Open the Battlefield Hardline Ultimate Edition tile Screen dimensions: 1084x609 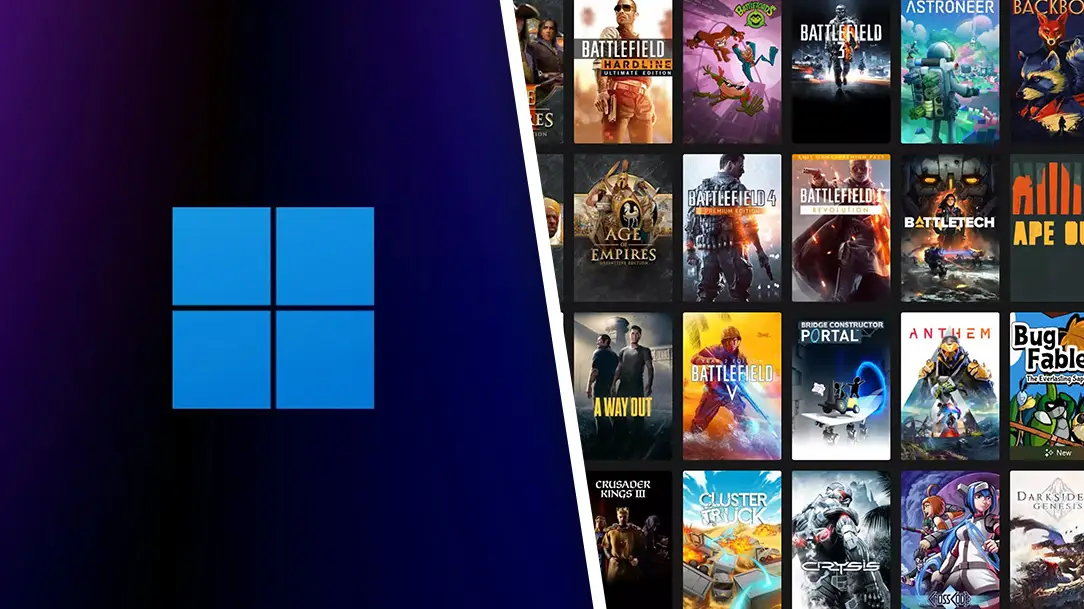click(x=623, y=70)
